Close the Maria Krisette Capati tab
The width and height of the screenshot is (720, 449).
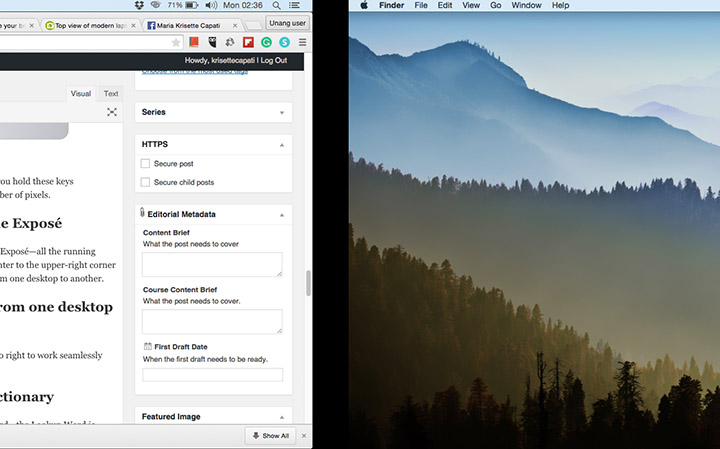tap(235, 26)
